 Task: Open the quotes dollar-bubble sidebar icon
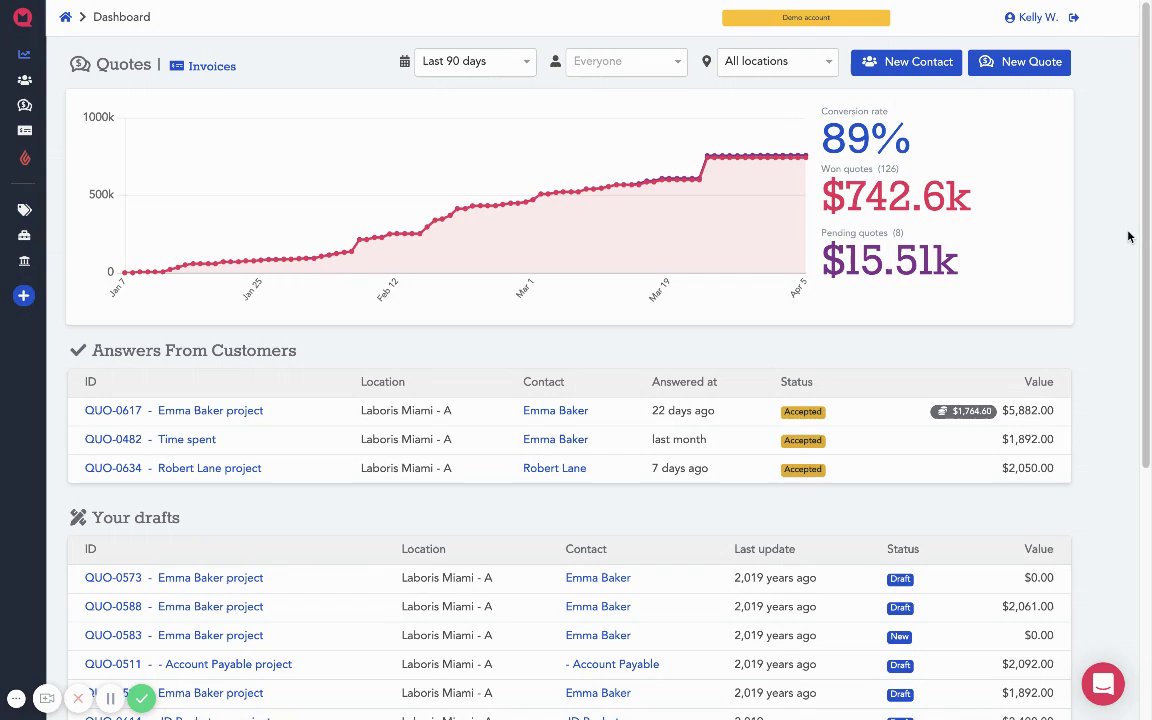24,105
